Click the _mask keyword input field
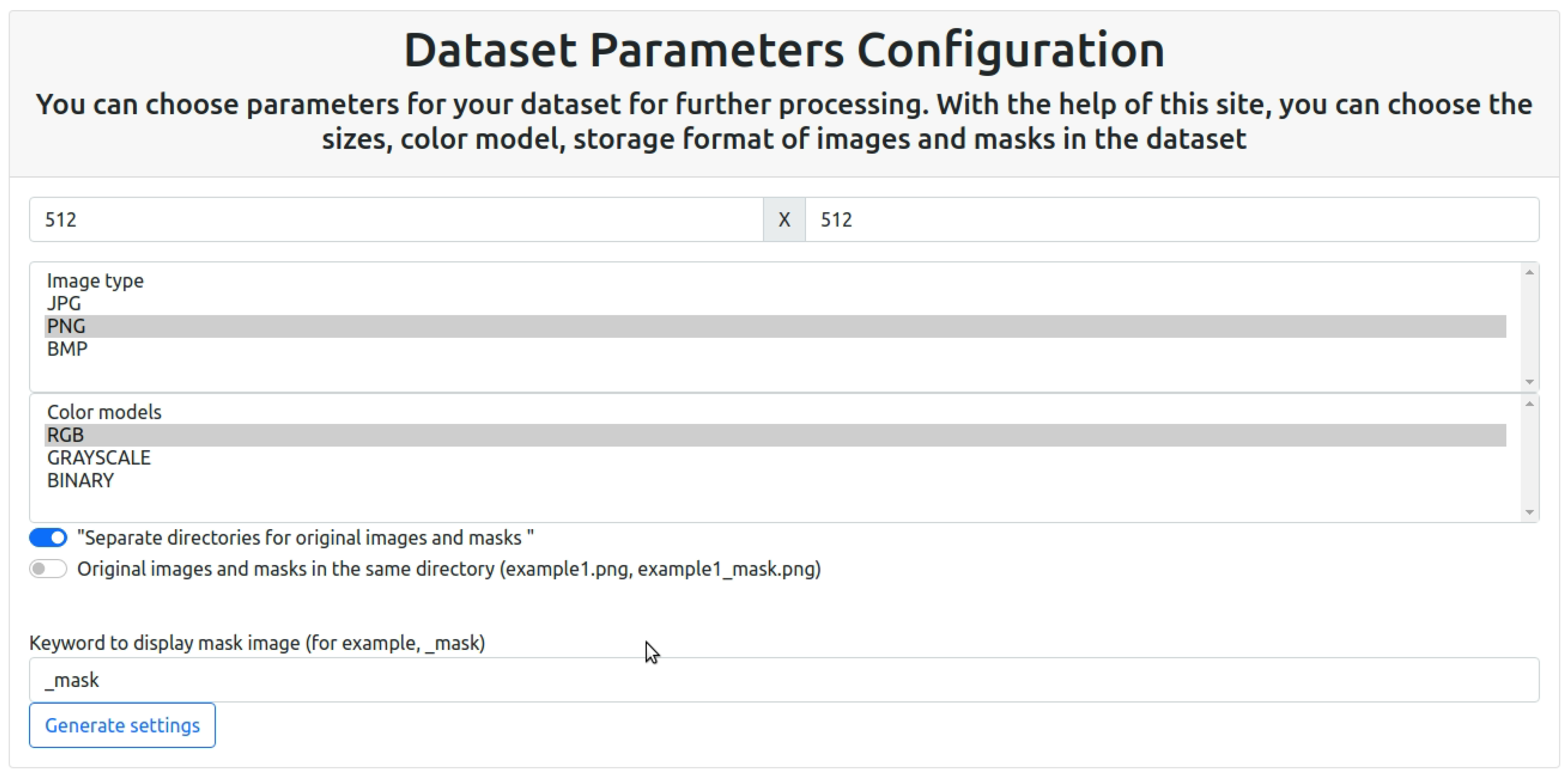 [x=784, y=680]
